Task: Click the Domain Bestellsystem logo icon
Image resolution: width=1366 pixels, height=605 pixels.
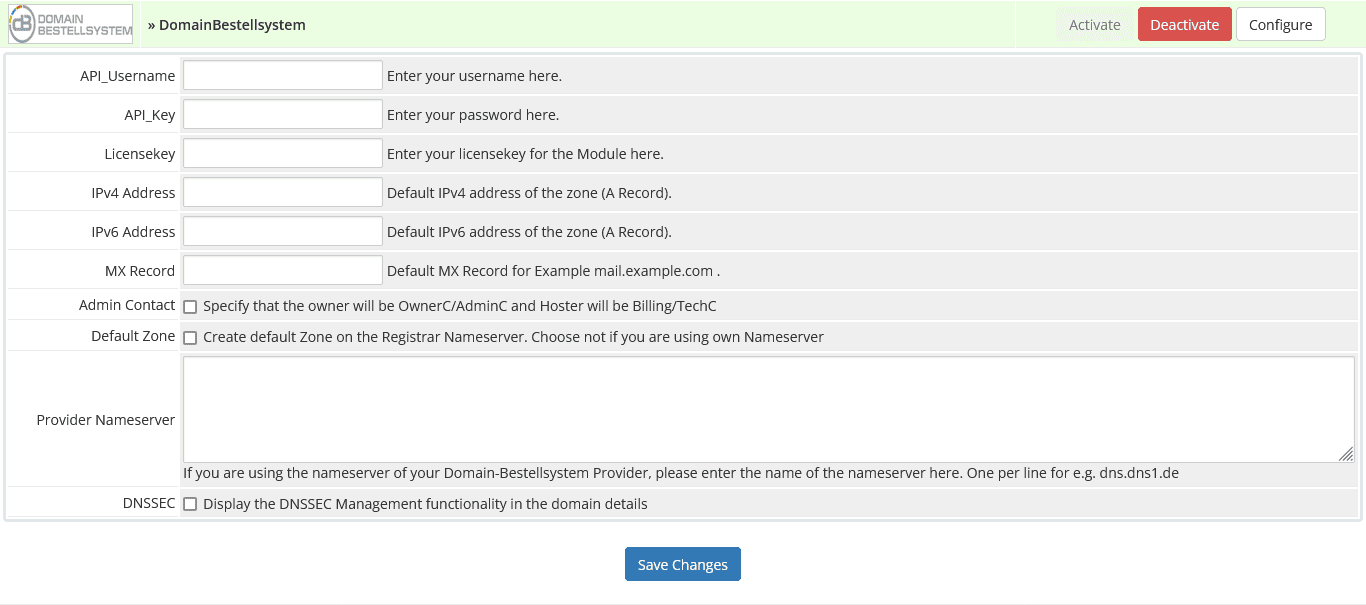Action: tap(70, 24)
